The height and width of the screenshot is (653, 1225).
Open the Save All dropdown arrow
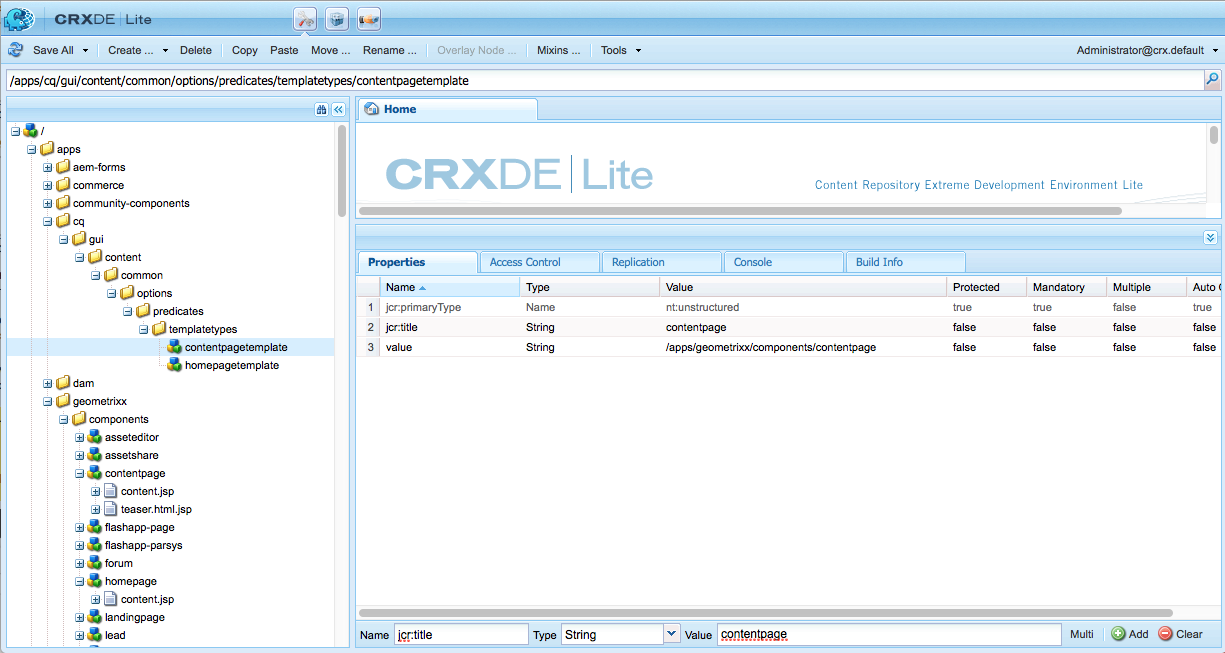[x=85, y=50]
